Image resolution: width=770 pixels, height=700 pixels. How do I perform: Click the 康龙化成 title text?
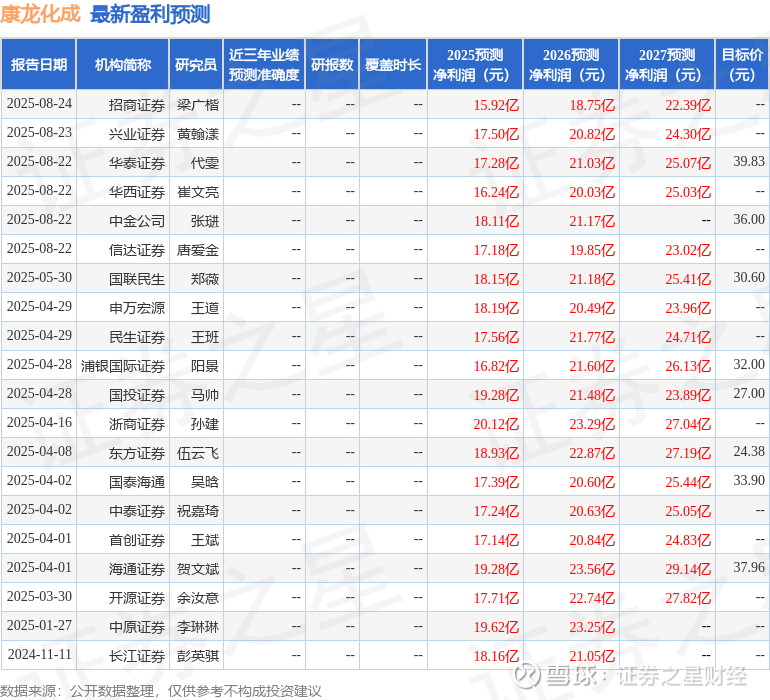[x=40, y=14]
